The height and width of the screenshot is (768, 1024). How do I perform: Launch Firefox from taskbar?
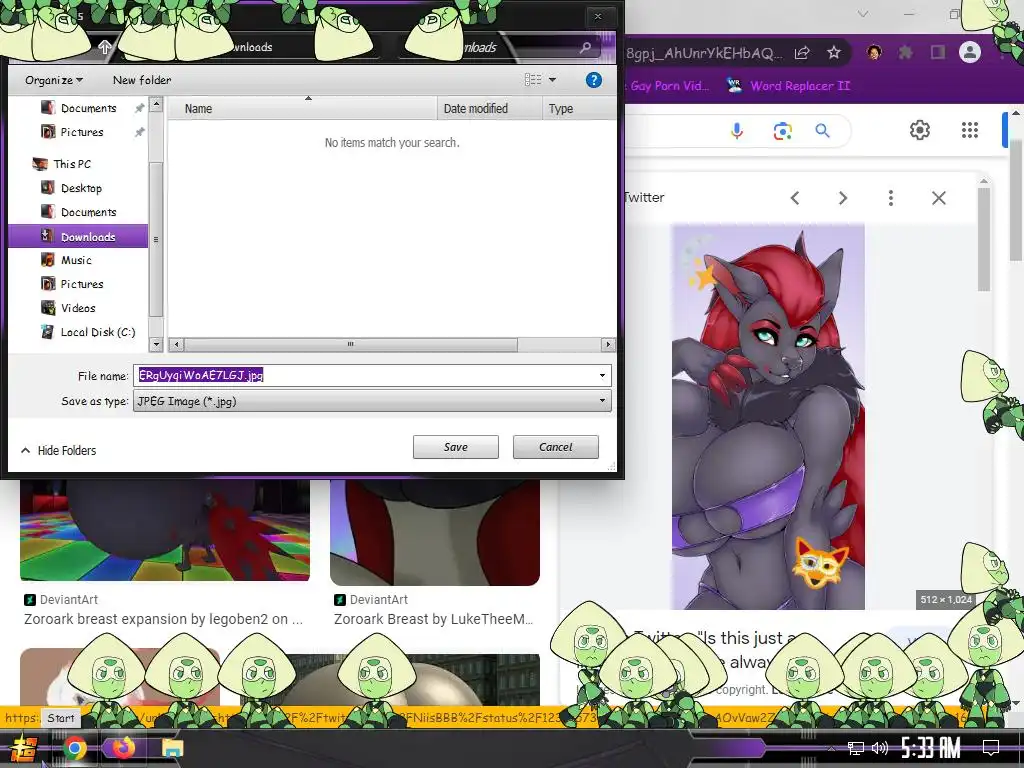123,748
